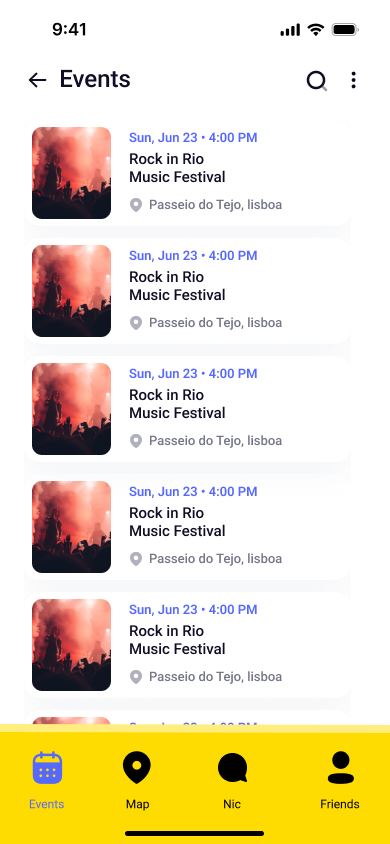
Task: Select fifth Rock in Rio Music Festival title
Action: coord(177,639)
